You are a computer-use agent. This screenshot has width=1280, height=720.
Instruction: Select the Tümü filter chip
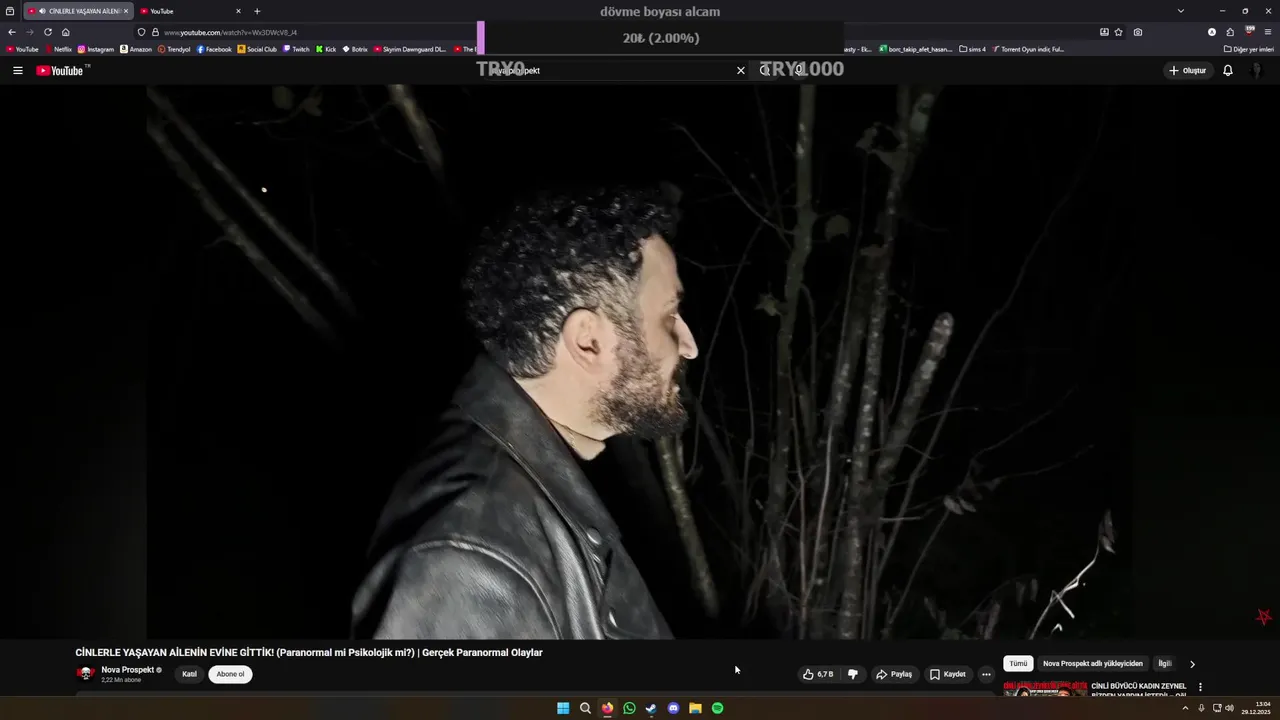[x=1018, y=663]
